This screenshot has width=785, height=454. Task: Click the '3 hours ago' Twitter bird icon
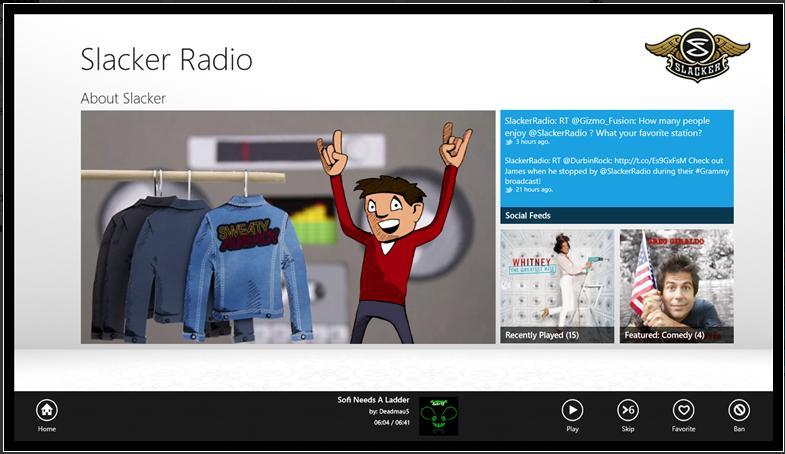click(x=509, y=142)
